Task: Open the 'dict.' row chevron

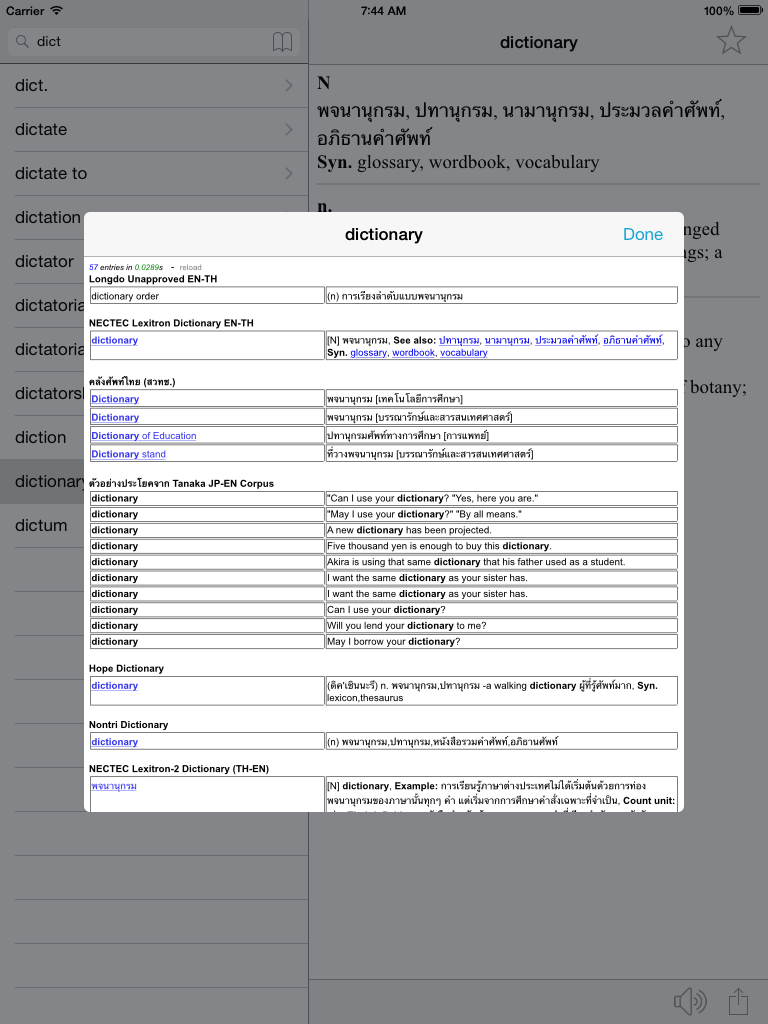Action: point(289,86)
